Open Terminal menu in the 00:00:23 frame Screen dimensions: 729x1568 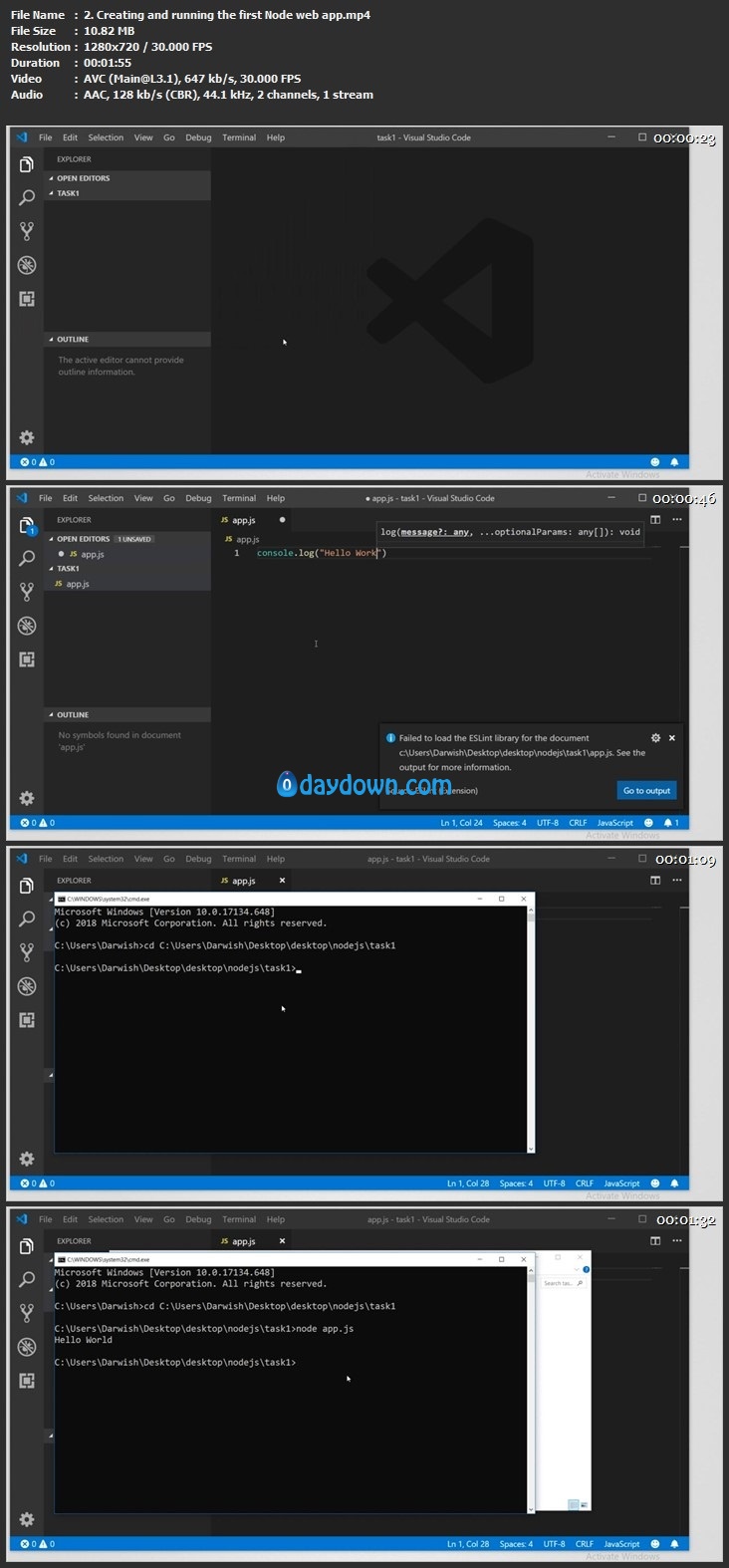click(239, 137)
